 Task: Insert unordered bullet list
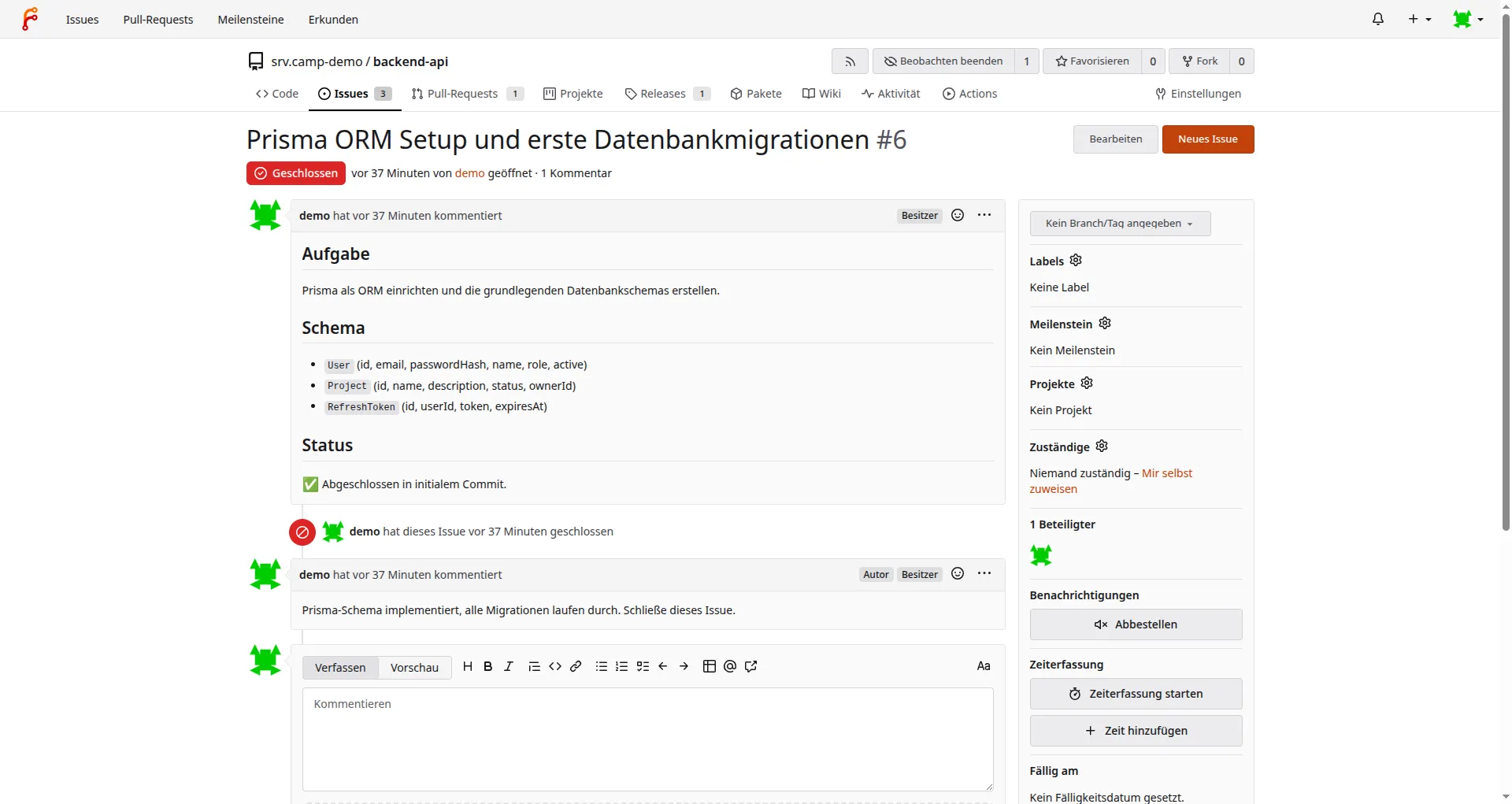[x=602, y=667]
